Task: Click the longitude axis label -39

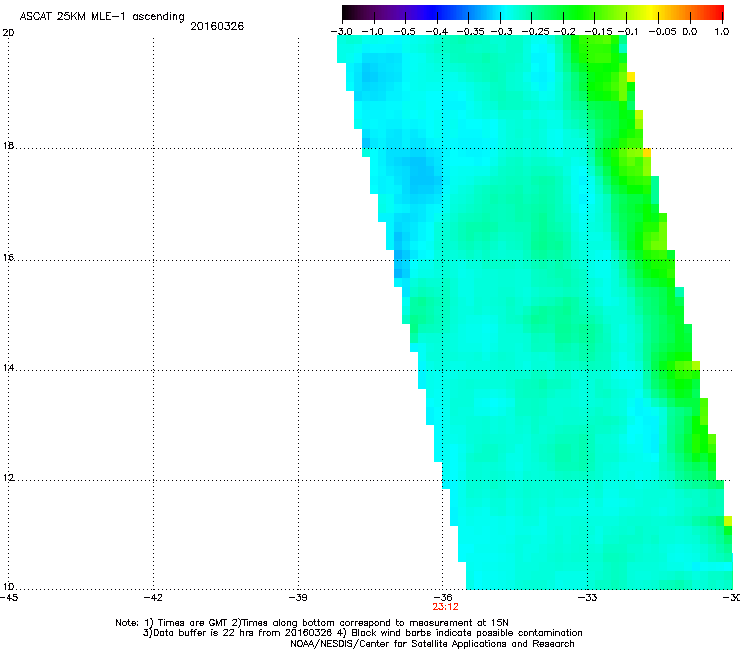Action: point(298,598)
